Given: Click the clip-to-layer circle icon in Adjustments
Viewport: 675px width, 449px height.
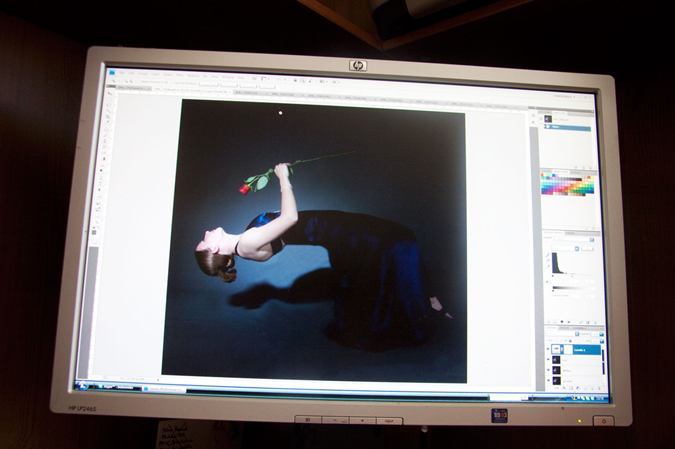Looking at the screenshot, I should pyautogui.click(x=562, y=322).
